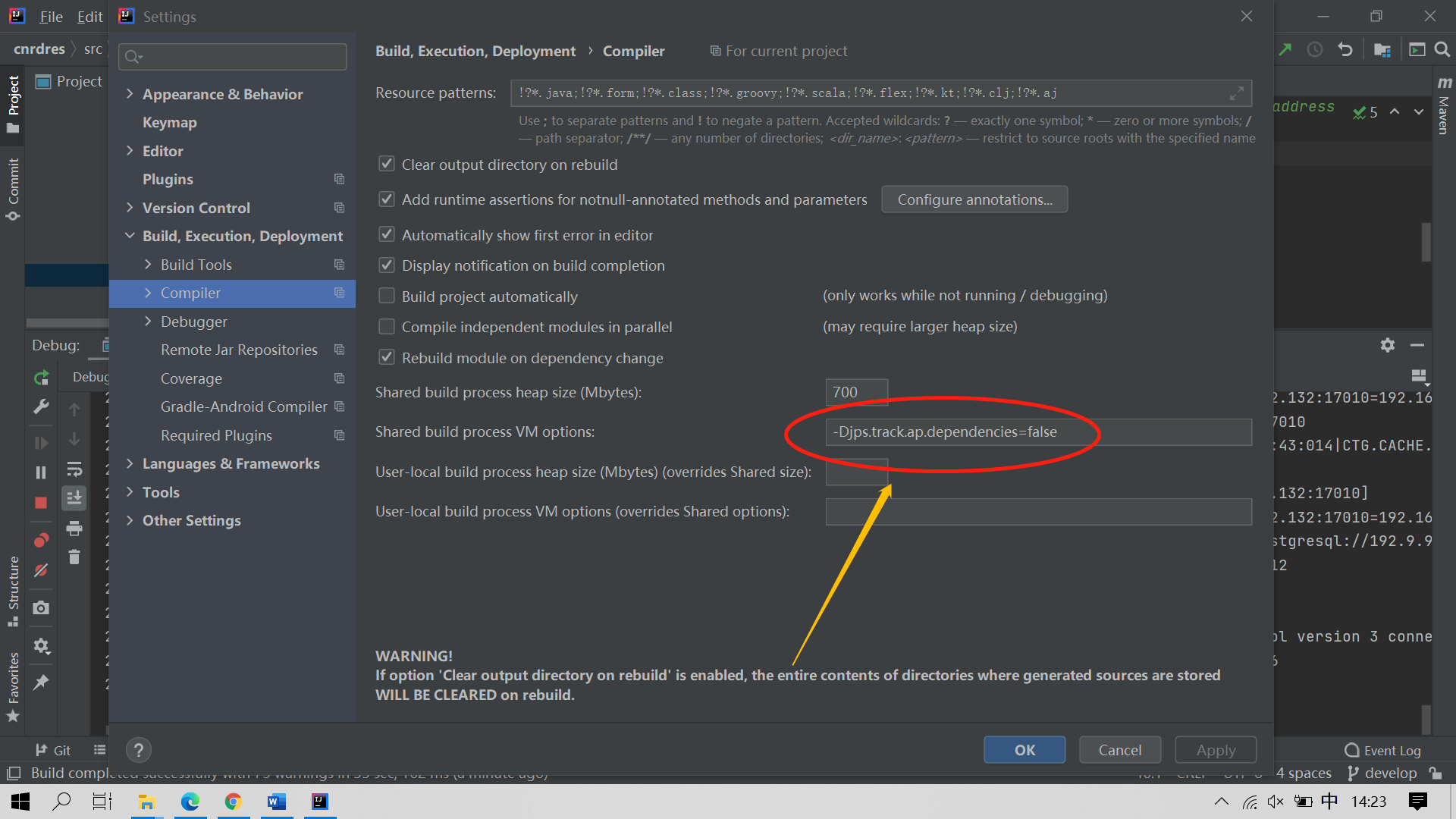Screen dimensions: 1456x819
Task: Click the Pause Program icon
Action: click(41, 472)
